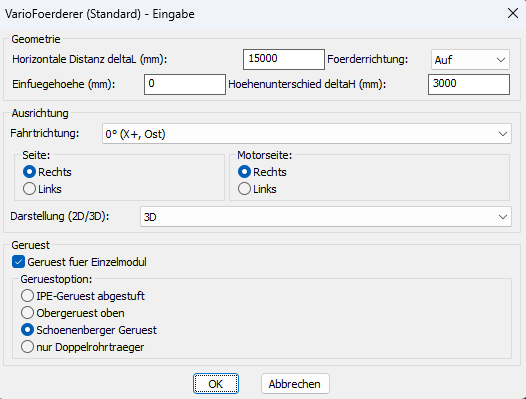This screenshot has width=526, height=399.
Task: Click the Geometrie group title
Action: (36, 39)
